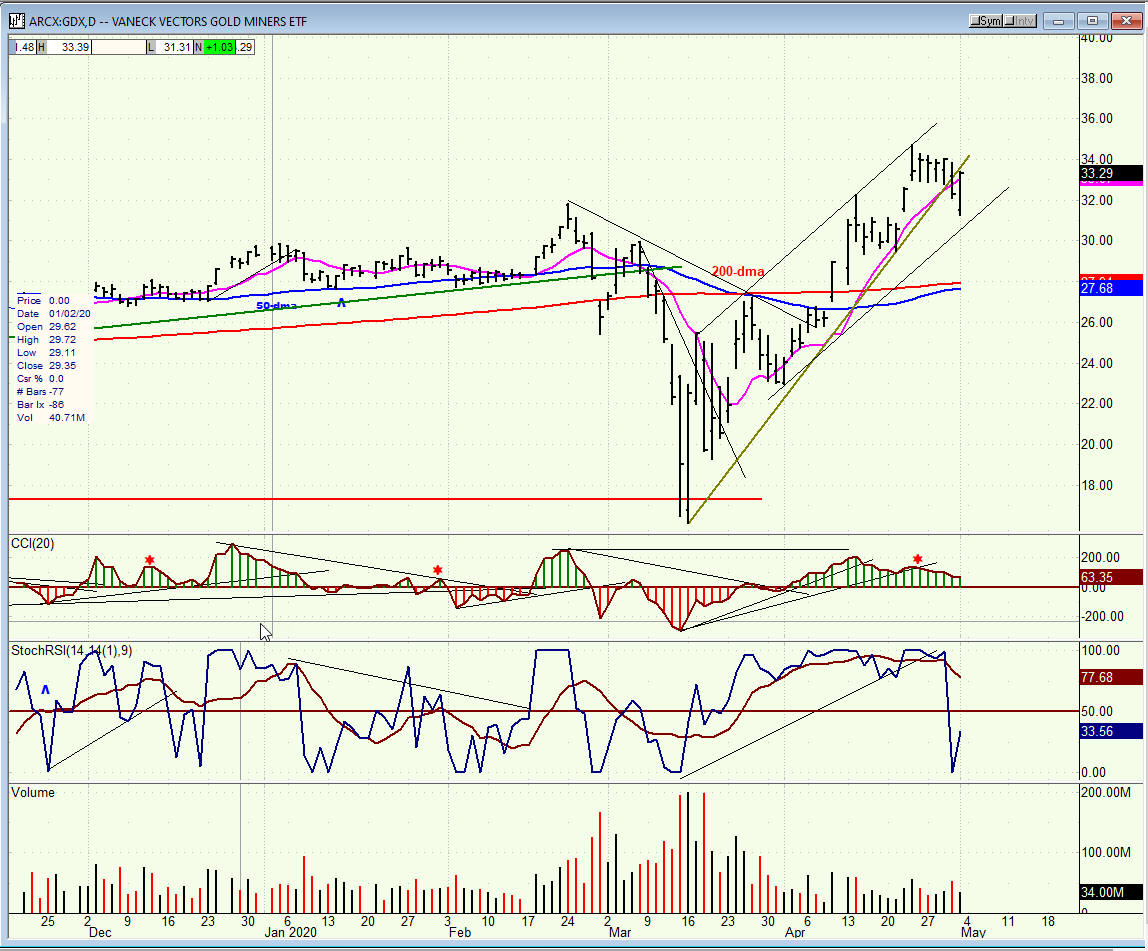Click the CCI(20) indicator label
The image size is (1148, 951).
[33, 543]
